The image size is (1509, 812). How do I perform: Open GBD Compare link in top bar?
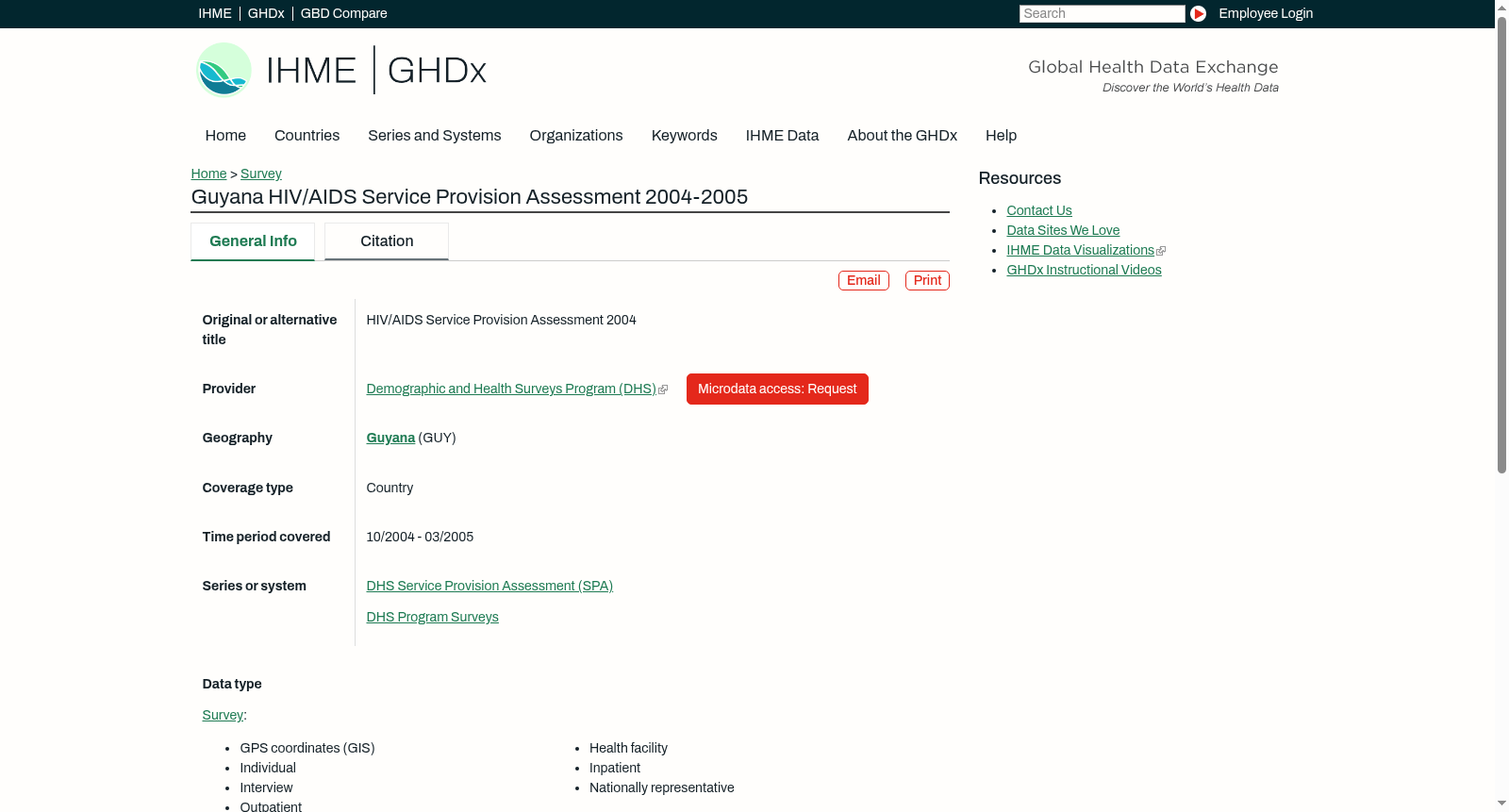pos(343,13)
